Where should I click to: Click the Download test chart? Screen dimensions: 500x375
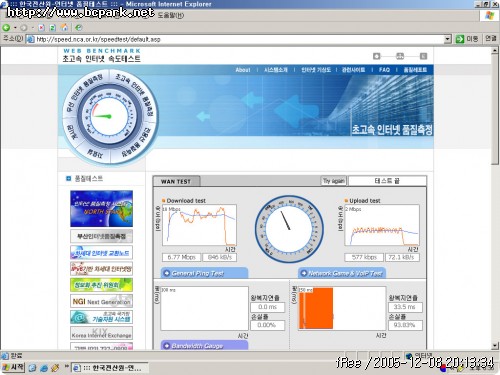pos(199,225)
